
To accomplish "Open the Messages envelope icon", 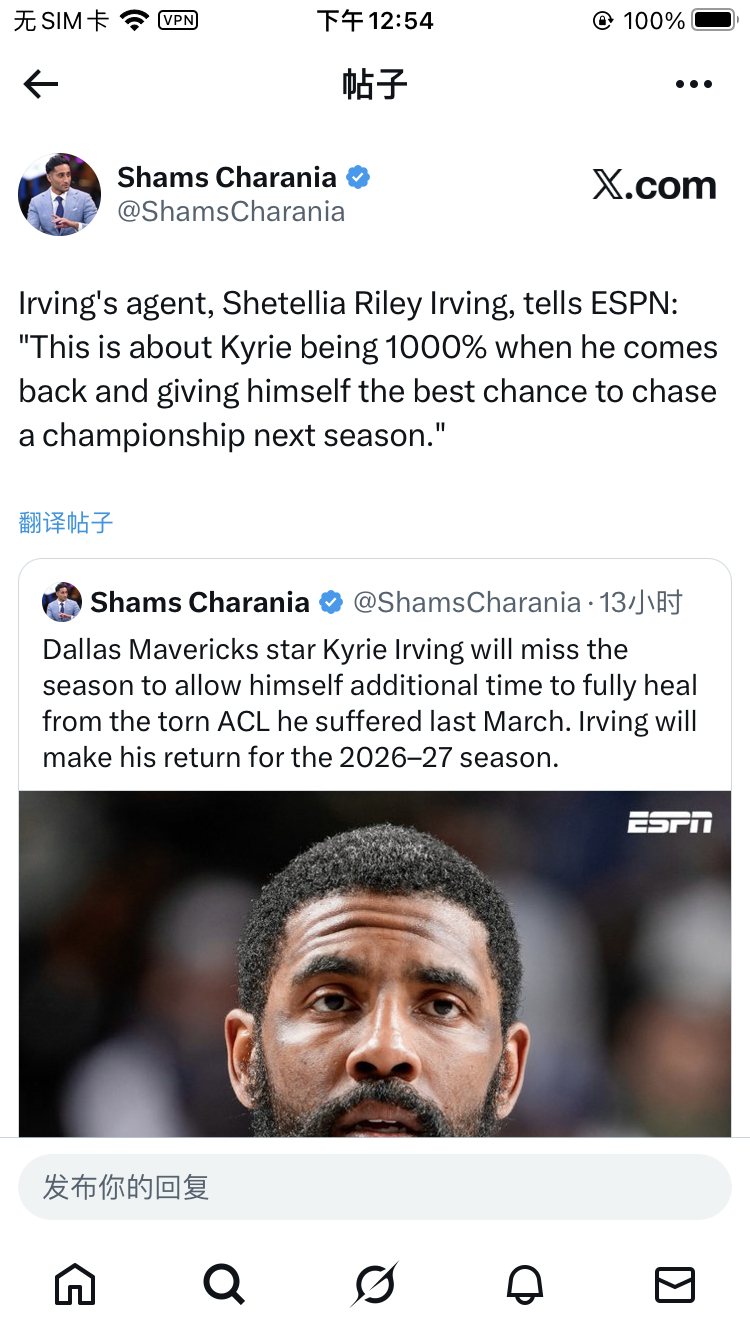I will (675, 1285).
